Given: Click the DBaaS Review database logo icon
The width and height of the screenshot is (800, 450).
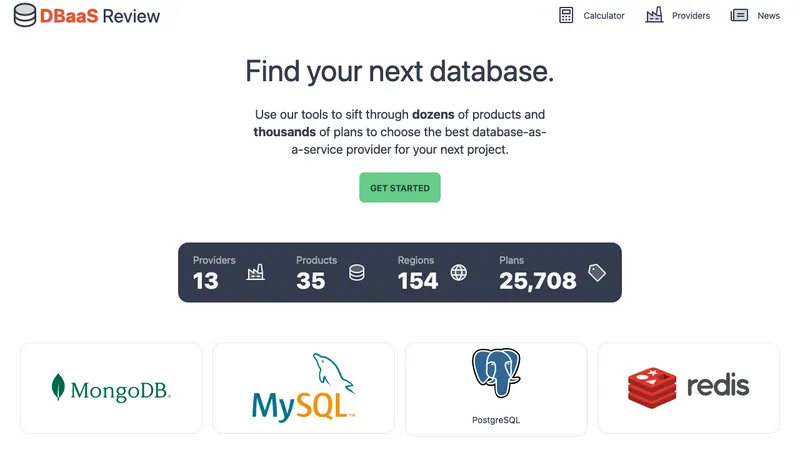Looking at the screenshot, I should pos(25,16).
